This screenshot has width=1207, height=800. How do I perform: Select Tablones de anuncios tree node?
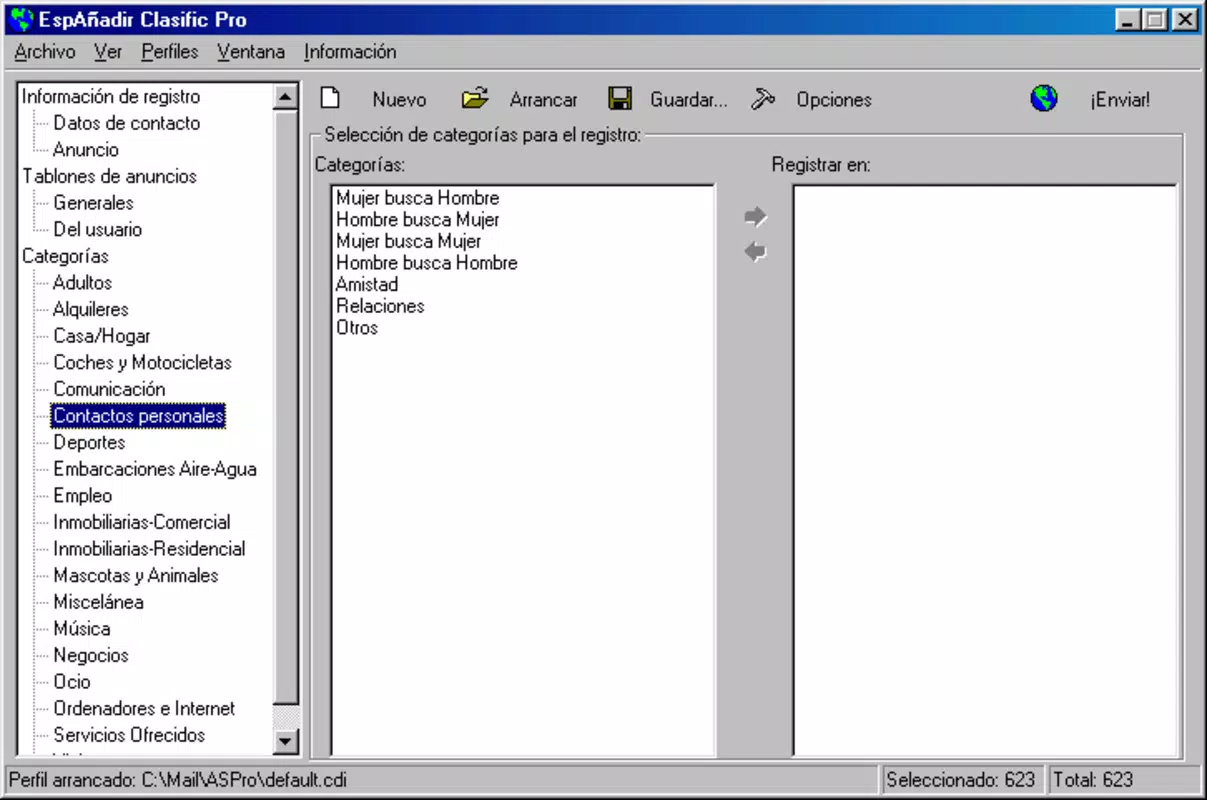click(x=110, y=176)
